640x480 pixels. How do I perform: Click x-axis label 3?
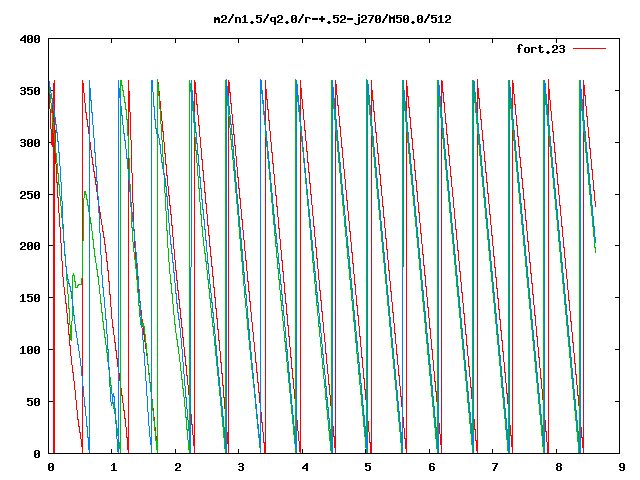(241, 467)
